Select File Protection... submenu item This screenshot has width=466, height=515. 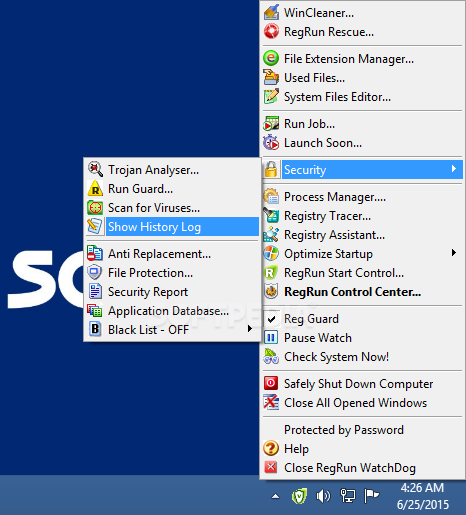[172, 273]
